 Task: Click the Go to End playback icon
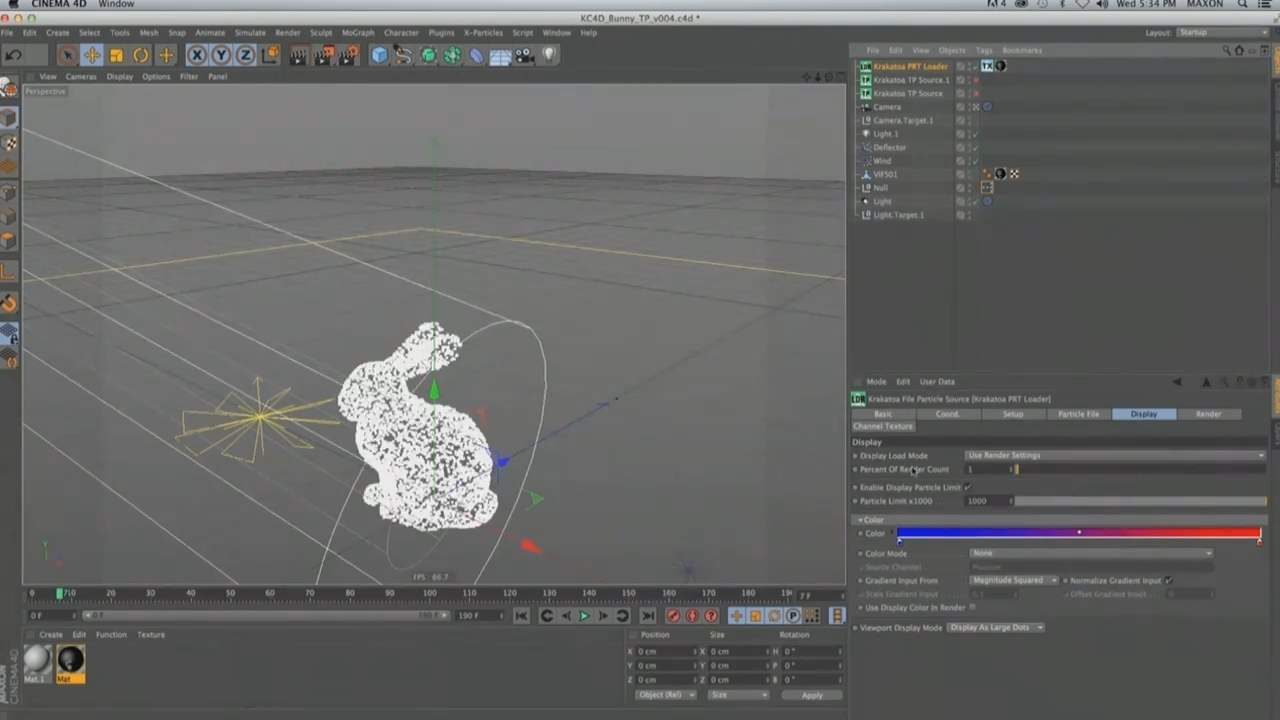(x=647, y=616)
